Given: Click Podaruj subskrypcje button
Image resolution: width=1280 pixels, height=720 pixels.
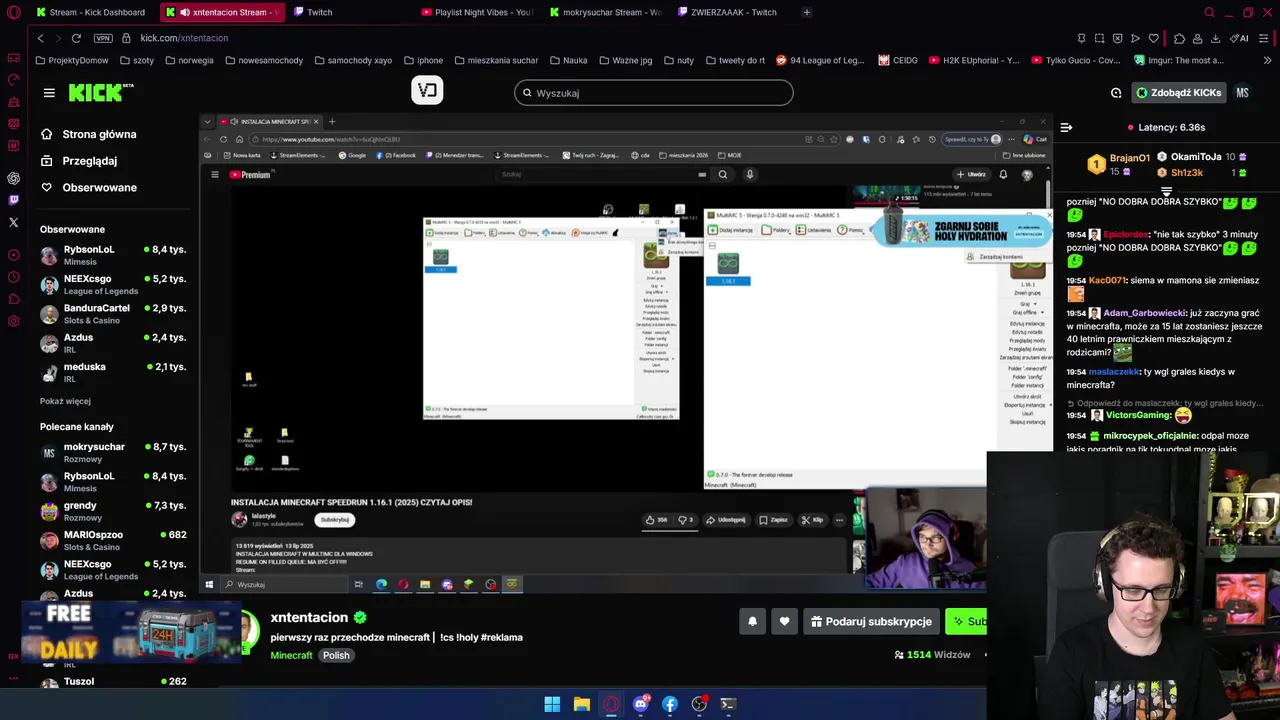Looking at the screenshot, I should (871, 621).
